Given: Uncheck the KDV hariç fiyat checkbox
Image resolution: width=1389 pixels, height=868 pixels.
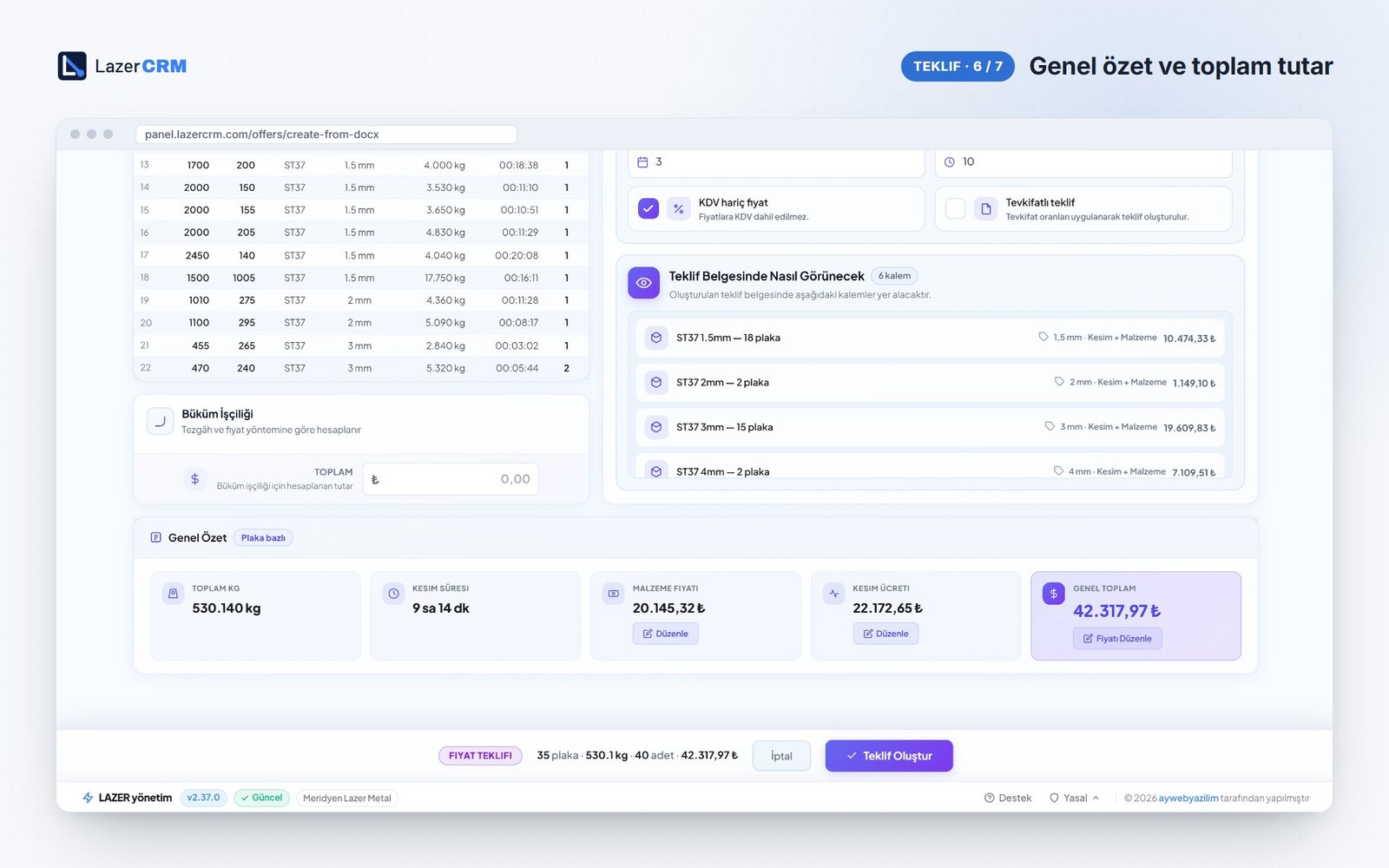Looking at the screenshot, I should 648,209.
